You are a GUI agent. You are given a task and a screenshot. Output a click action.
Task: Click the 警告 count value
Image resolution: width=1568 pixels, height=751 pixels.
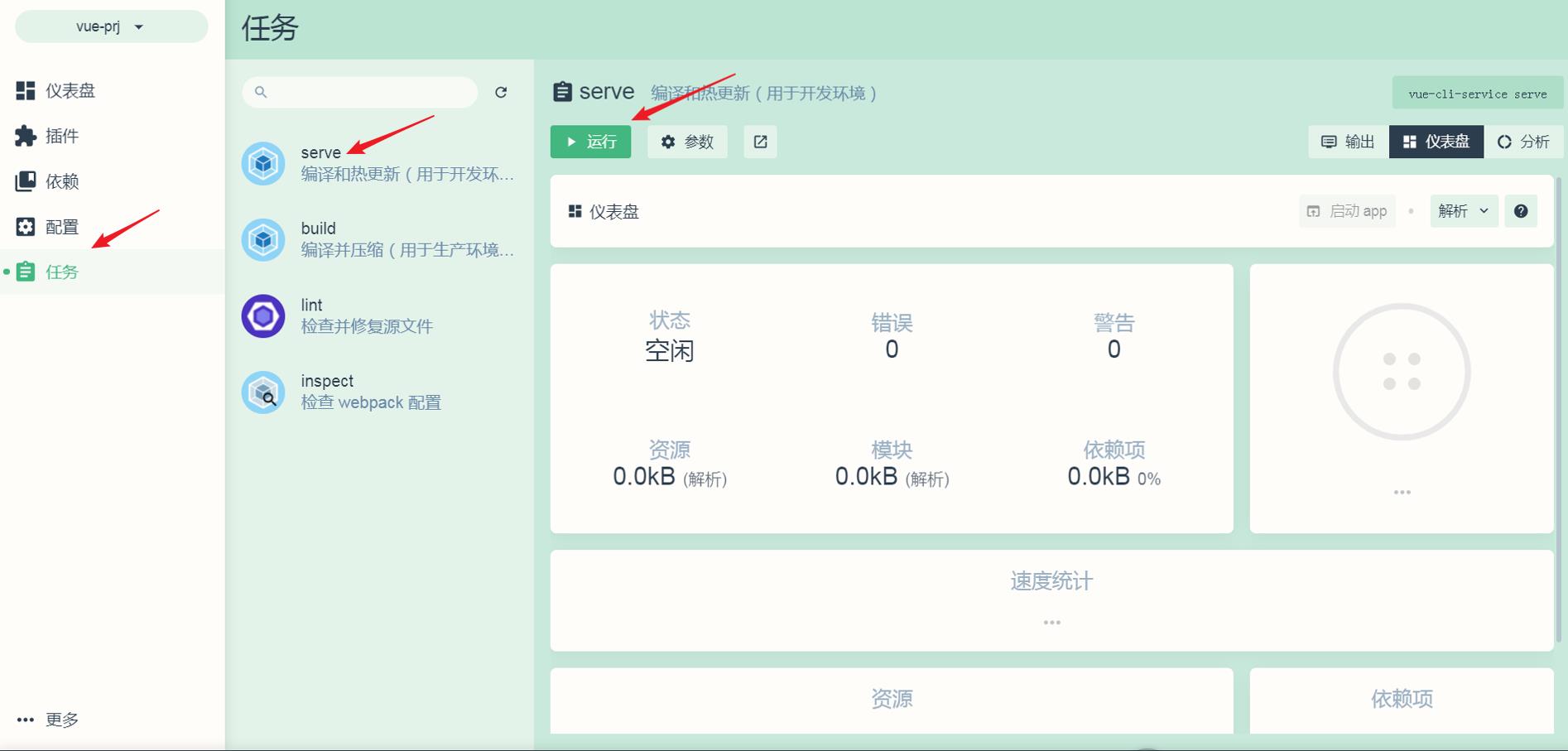pyautogui.click(x=1114, y=349)
